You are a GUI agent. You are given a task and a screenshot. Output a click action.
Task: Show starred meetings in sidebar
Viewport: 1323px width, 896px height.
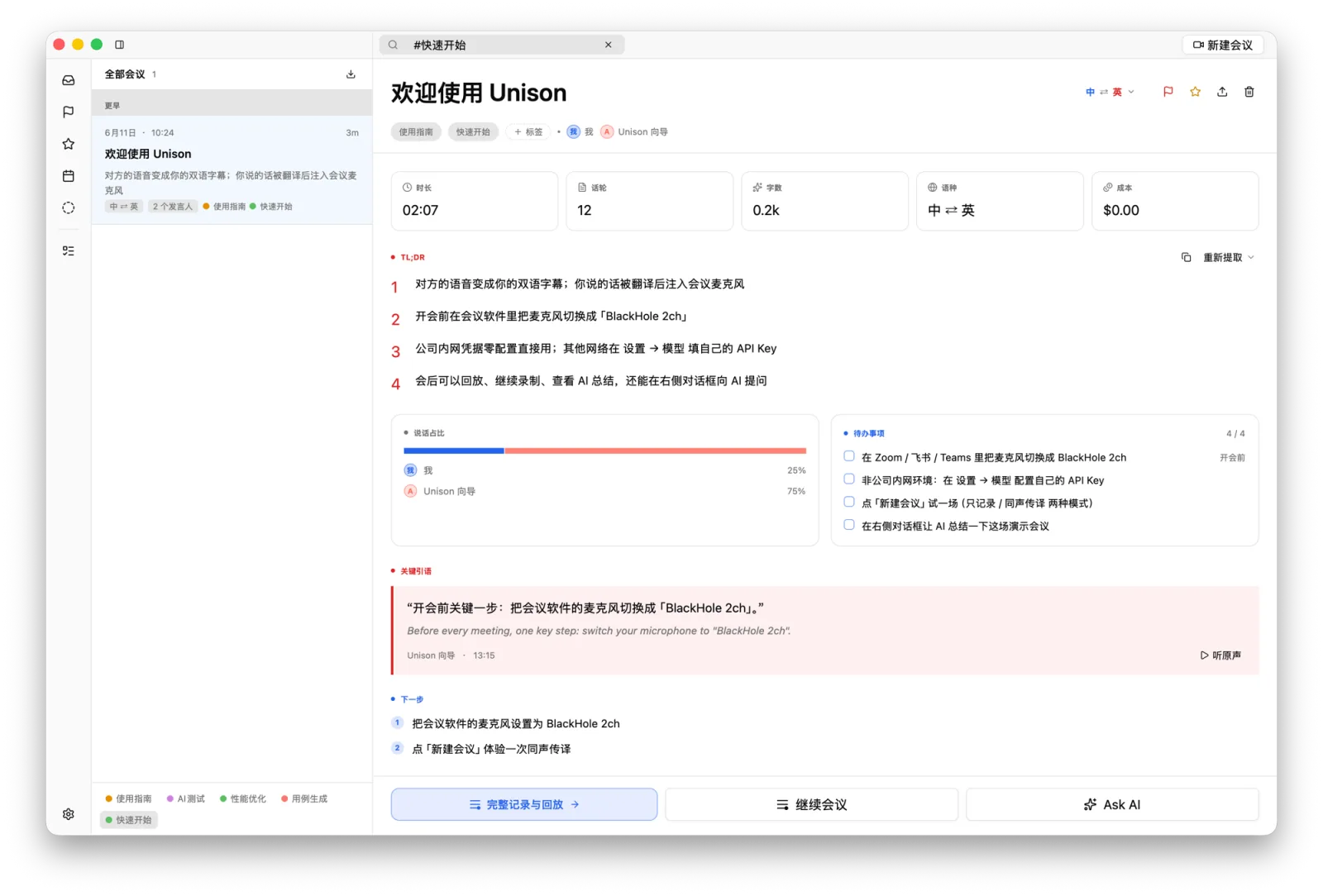tap(69, 144)
